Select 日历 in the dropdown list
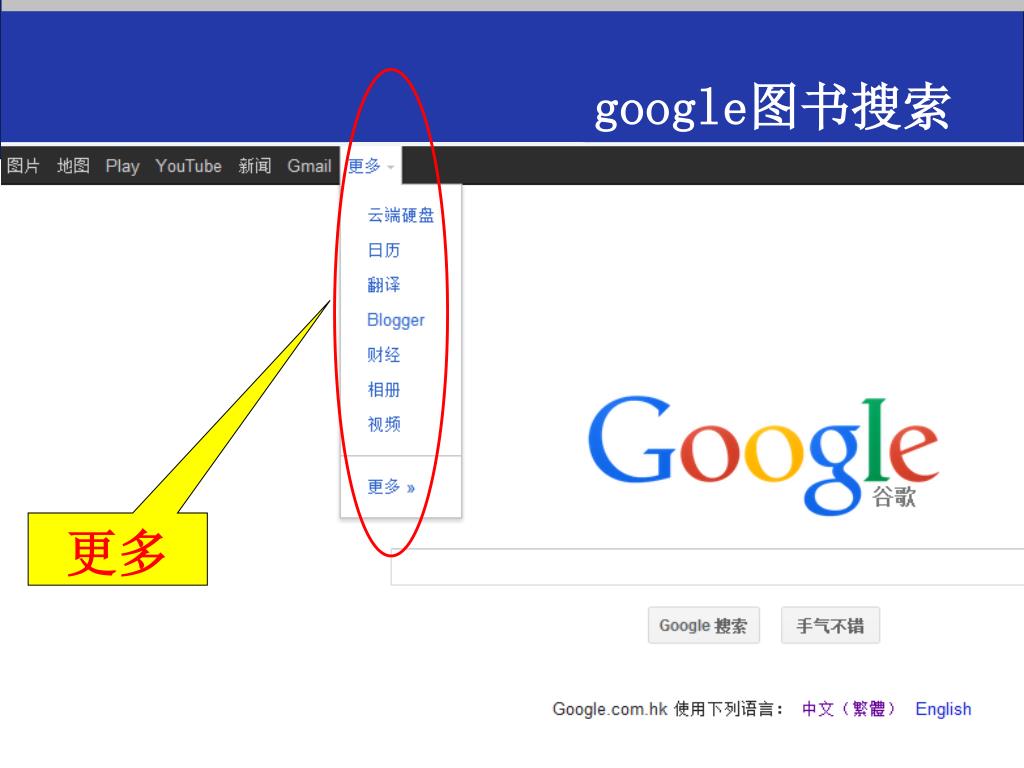 pyautogui.click(x=384, y=250)
